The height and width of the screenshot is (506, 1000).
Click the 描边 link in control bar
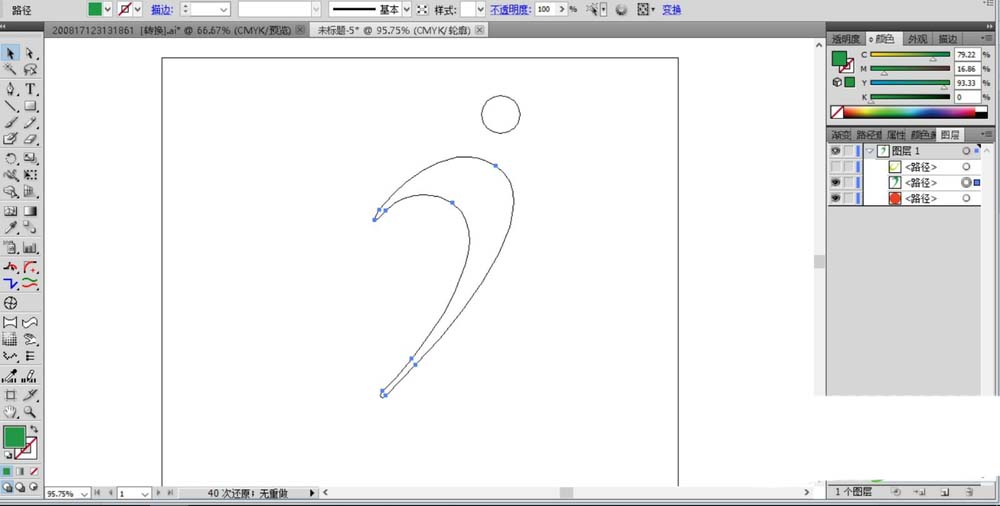pyautogui.click(x=161, y=10)
